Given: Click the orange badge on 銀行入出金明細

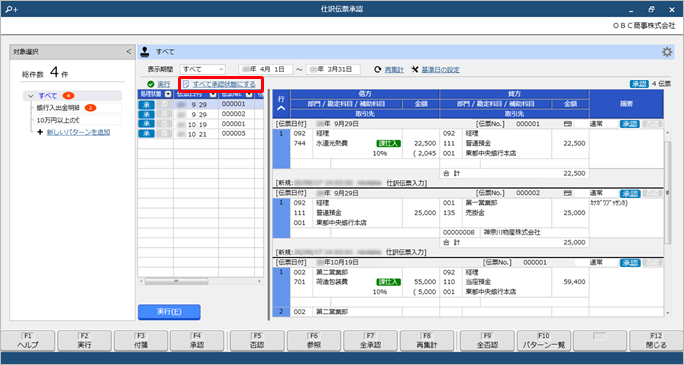Looking at the screenshot, I should pos(90,108).
